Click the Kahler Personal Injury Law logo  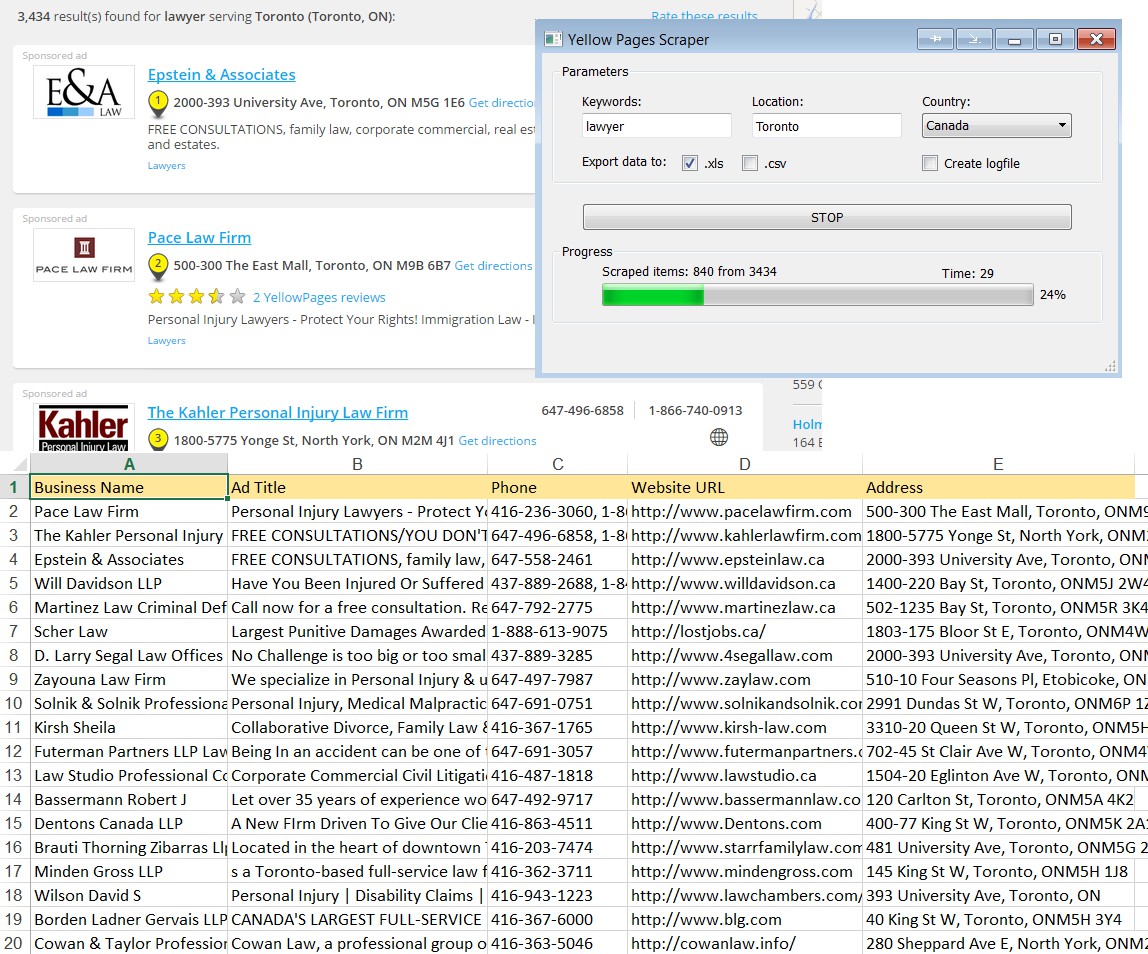pos(83,427)
